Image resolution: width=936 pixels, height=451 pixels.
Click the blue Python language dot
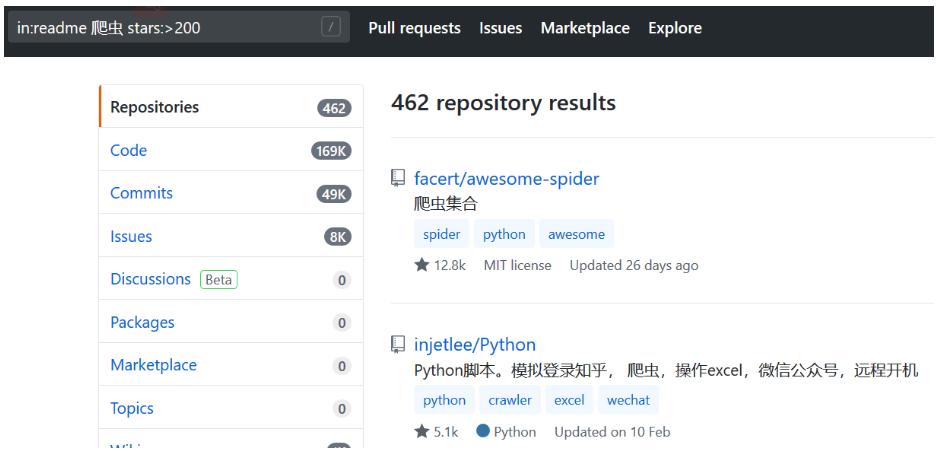pos(483,431)
